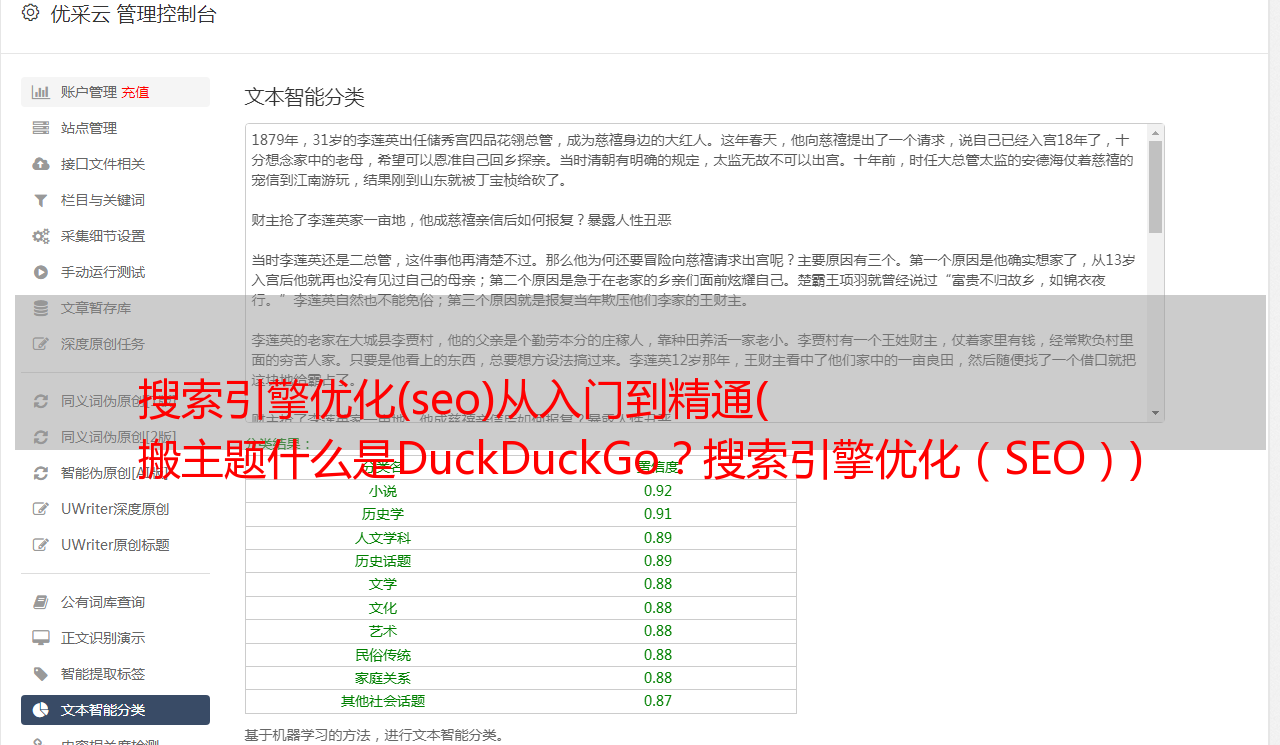The width and height of the screenshot is (1280, 745).
Task: Click the refresh icon for 智能伪原创
Action: coord(41,473)
